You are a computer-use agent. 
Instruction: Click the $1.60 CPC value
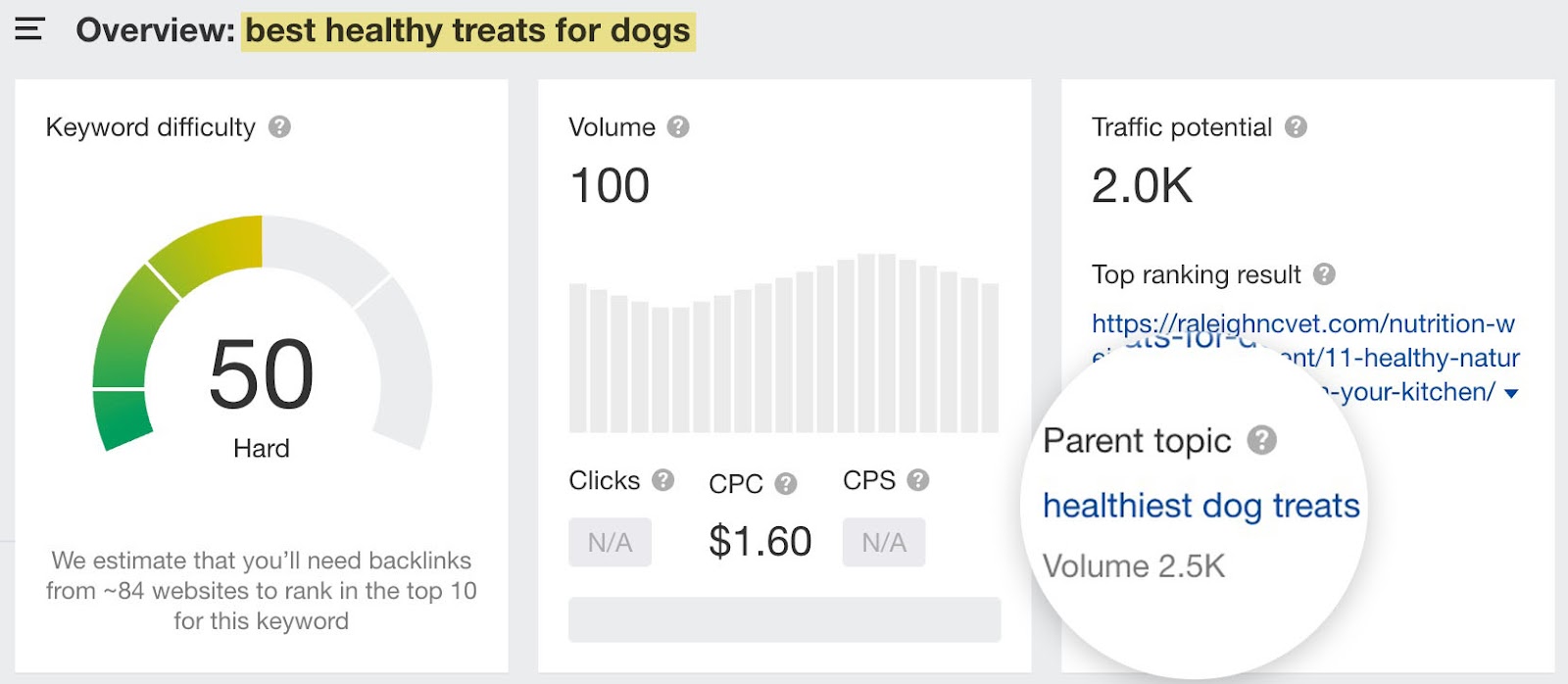click(760, 540)
